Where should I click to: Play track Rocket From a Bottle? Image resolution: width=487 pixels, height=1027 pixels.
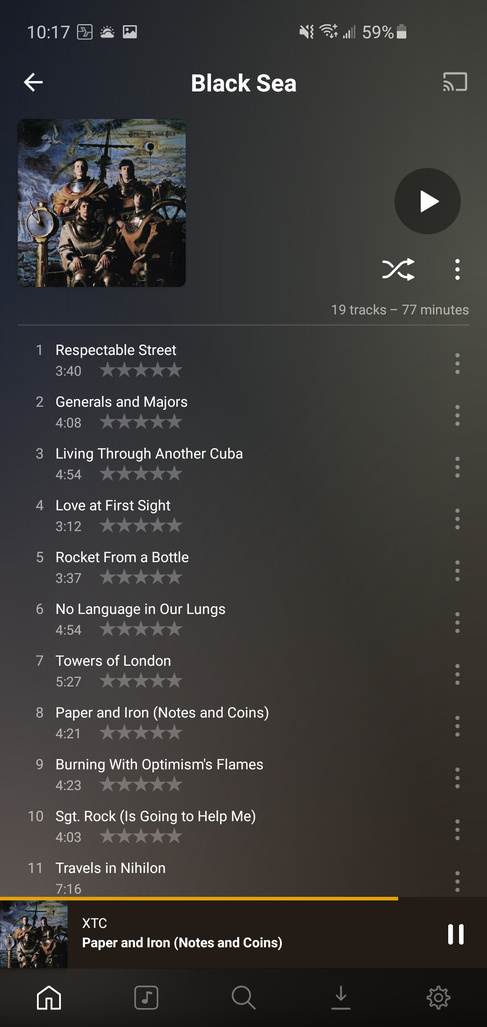122,557
